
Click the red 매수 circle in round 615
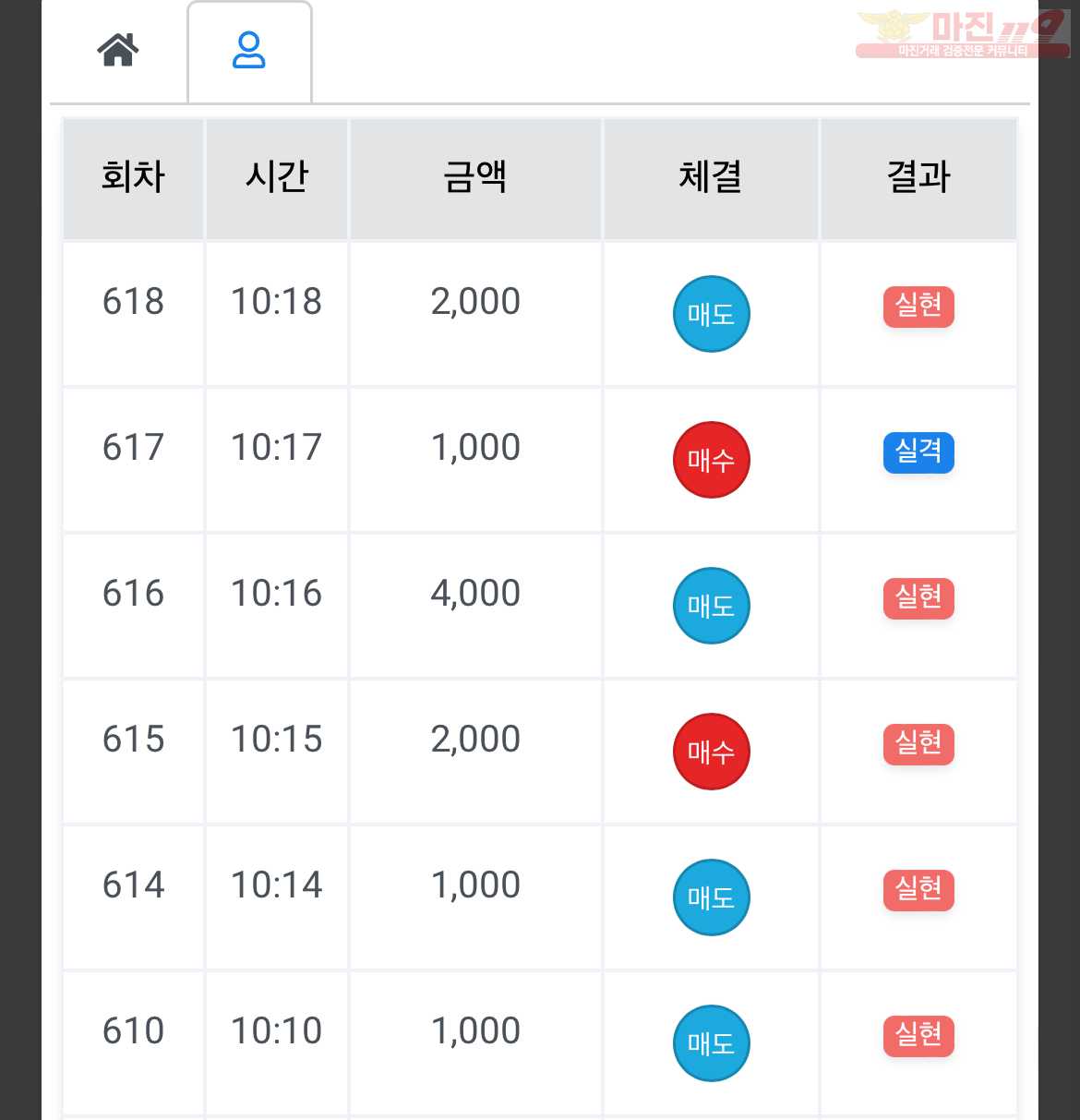(x=711, y=752)
